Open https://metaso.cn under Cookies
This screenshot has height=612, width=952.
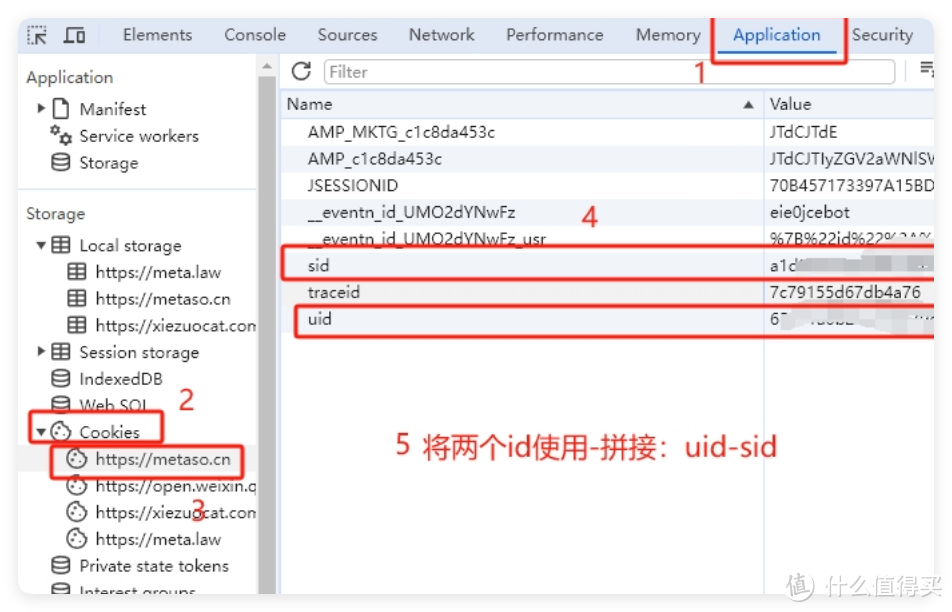(163, 459)
